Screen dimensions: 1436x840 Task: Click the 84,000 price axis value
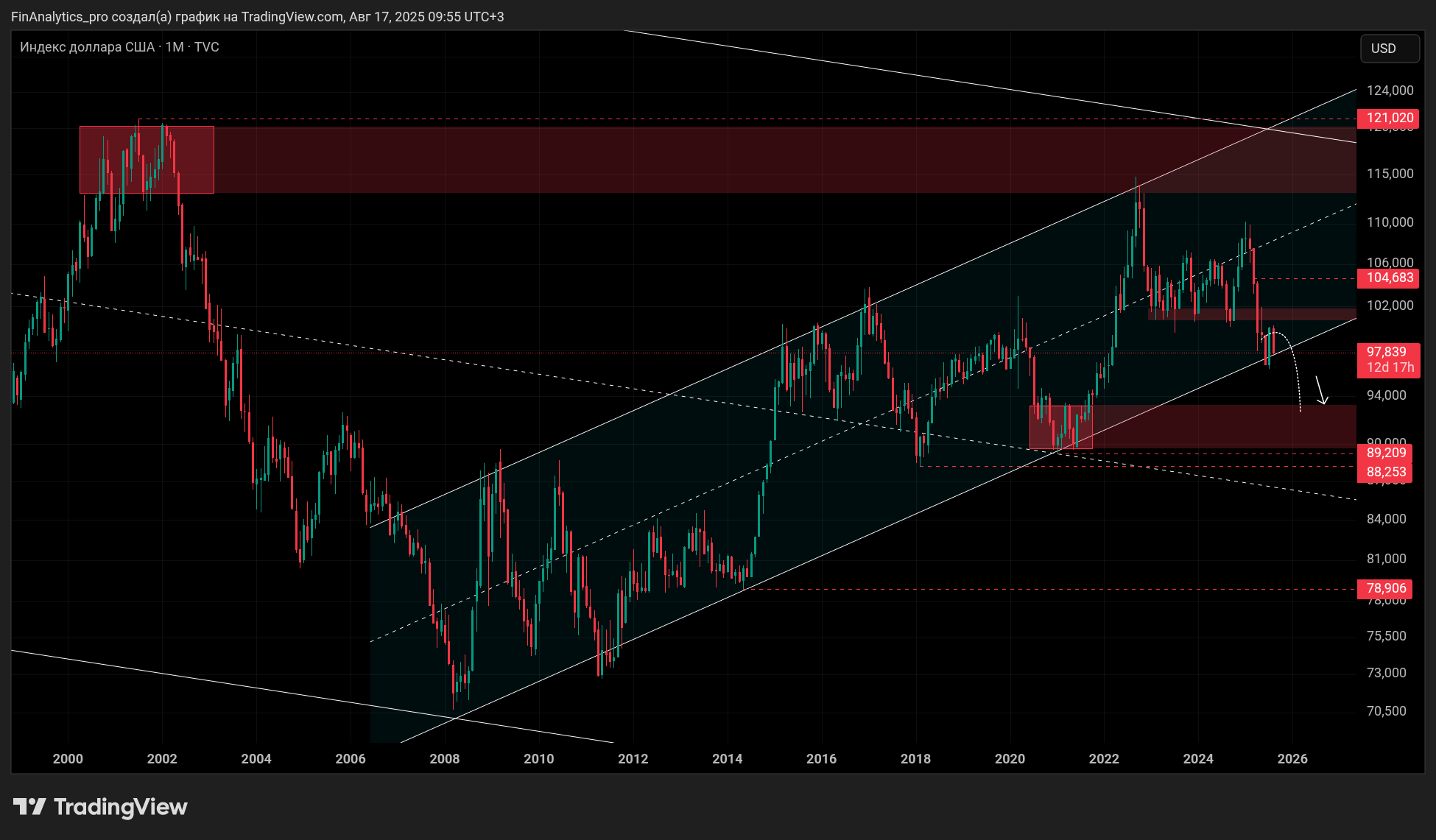(1387, 519)
